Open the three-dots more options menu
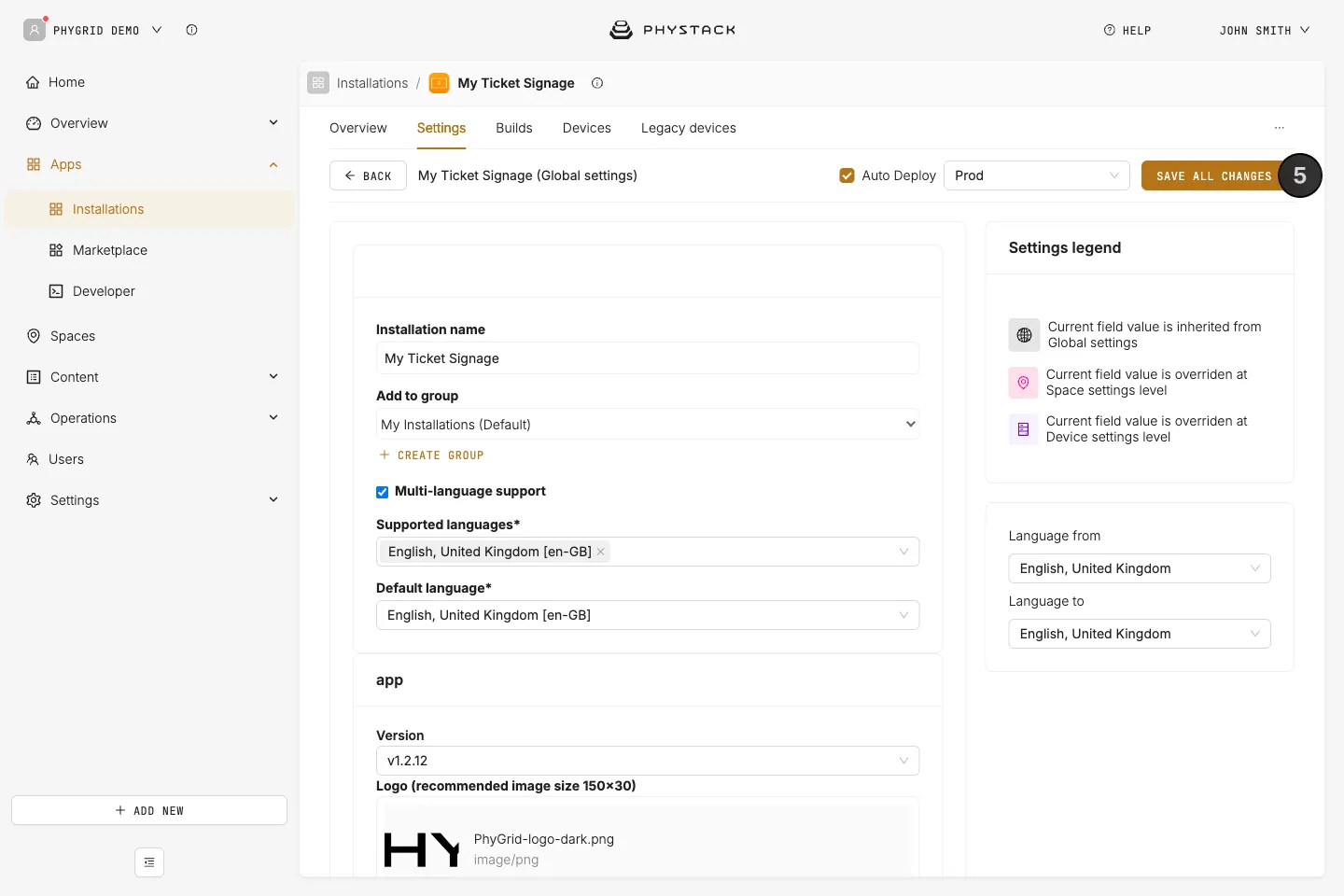This screenshot has width=1344, height=896. click(1280, 128)
